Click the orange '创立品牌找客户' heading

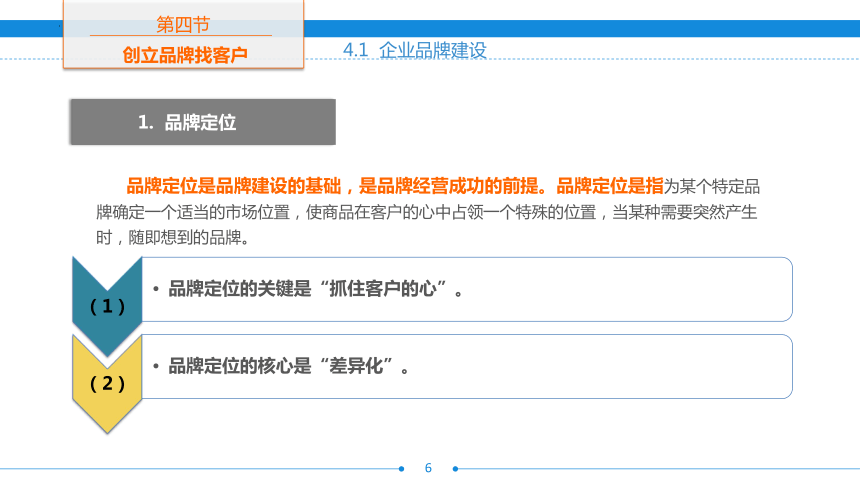pyautogui.click(x=184, y=55)
